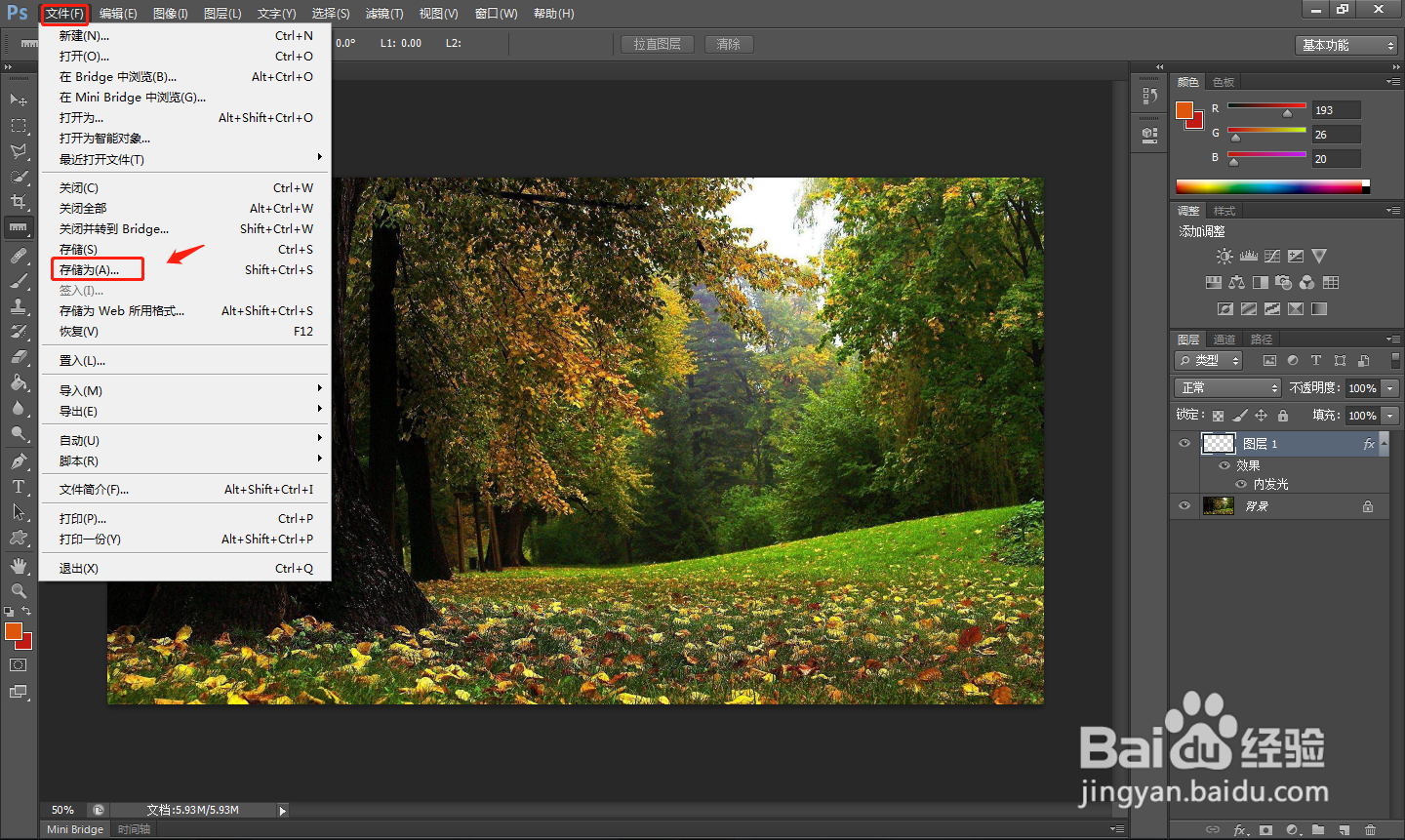Select the Pen tool
This screenshot has width=1405, height=840.
tap(18, 461)
